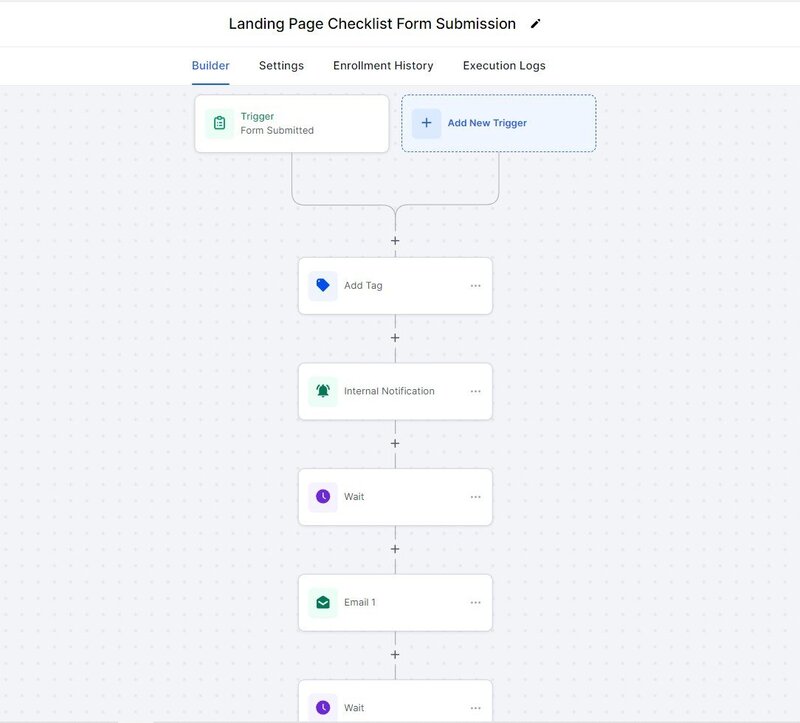Open Internal Notification step options menu
Image resolution: width=800 pixels, height=723 pixels.
click(475, 391)
